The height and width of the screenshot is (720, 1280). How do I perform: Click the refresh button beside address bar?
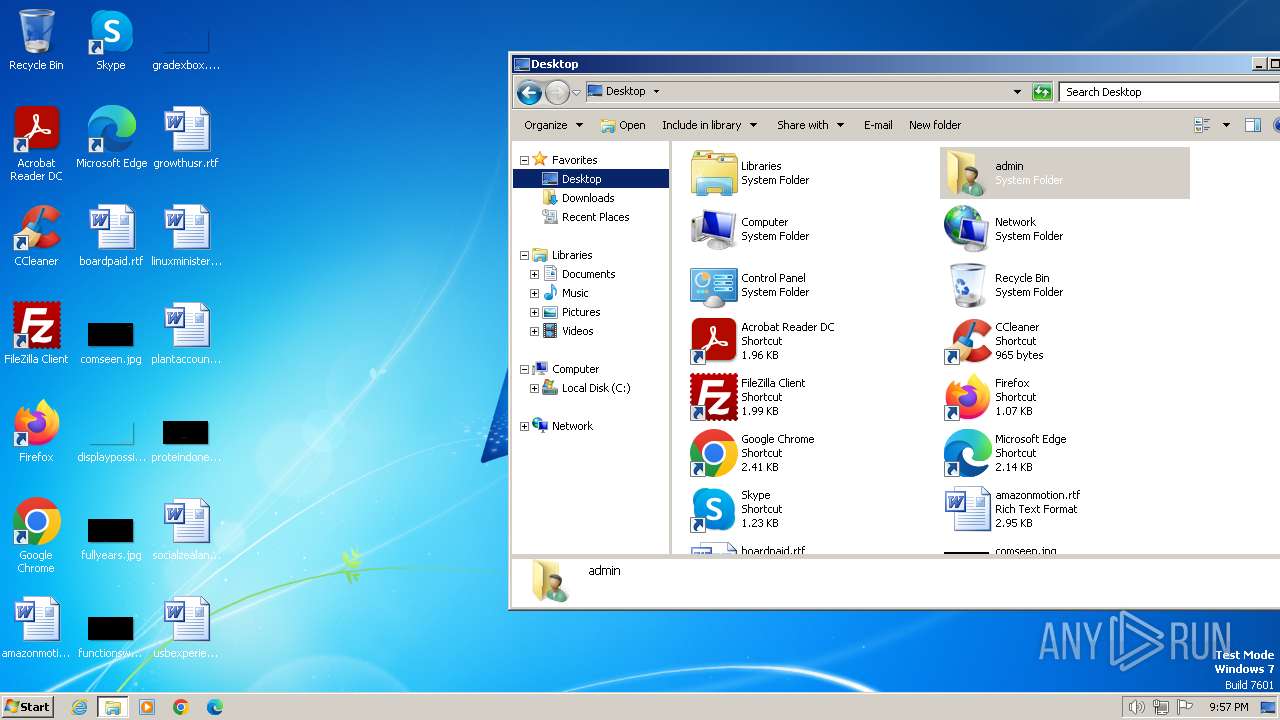(1042, 92)
